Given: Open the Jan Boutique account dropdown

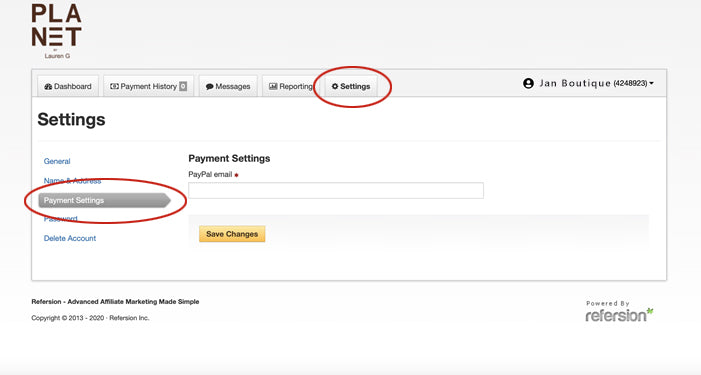Looking at the screenshot, I should coord(588,83).
